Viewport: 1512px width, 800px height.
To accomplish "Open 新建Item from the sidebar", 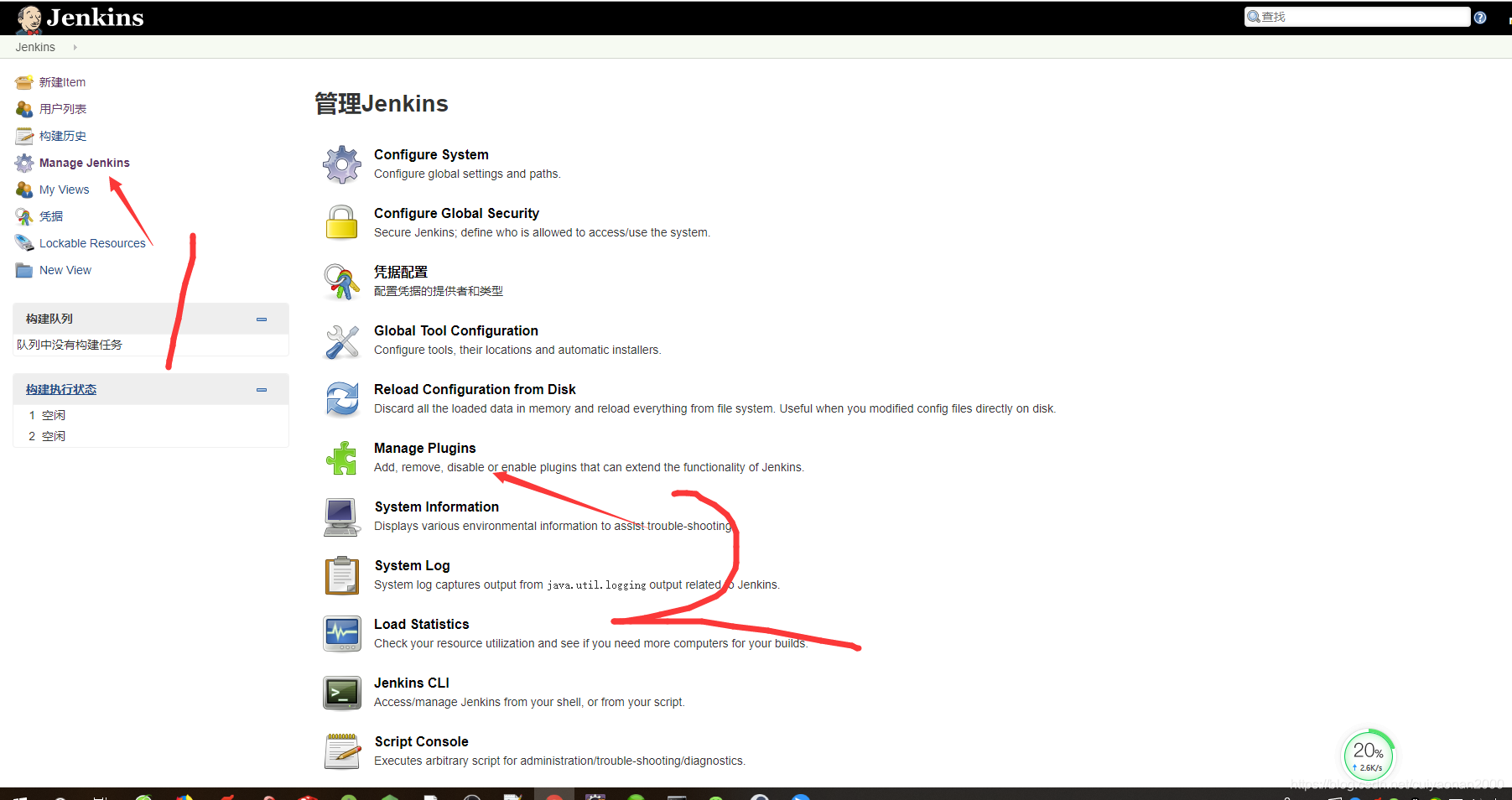I will (x=62, y=82).
